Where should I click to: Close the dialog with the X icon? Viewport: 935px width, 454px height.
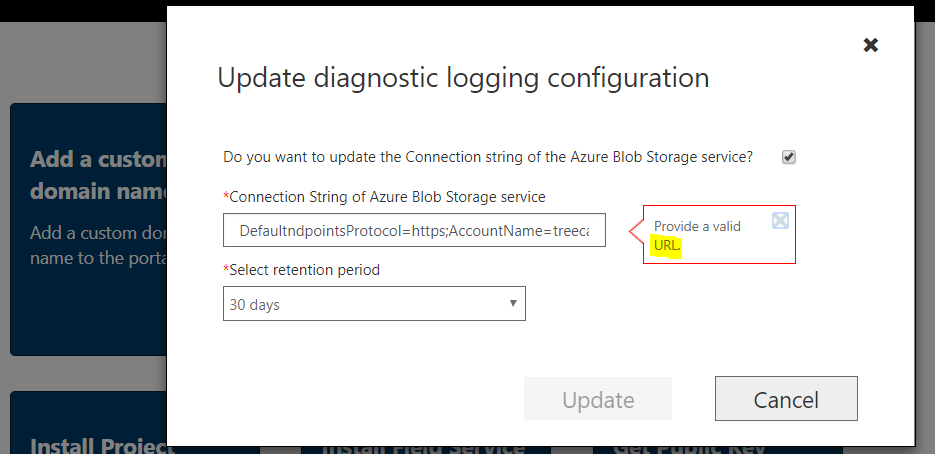[x=871, y=45]
